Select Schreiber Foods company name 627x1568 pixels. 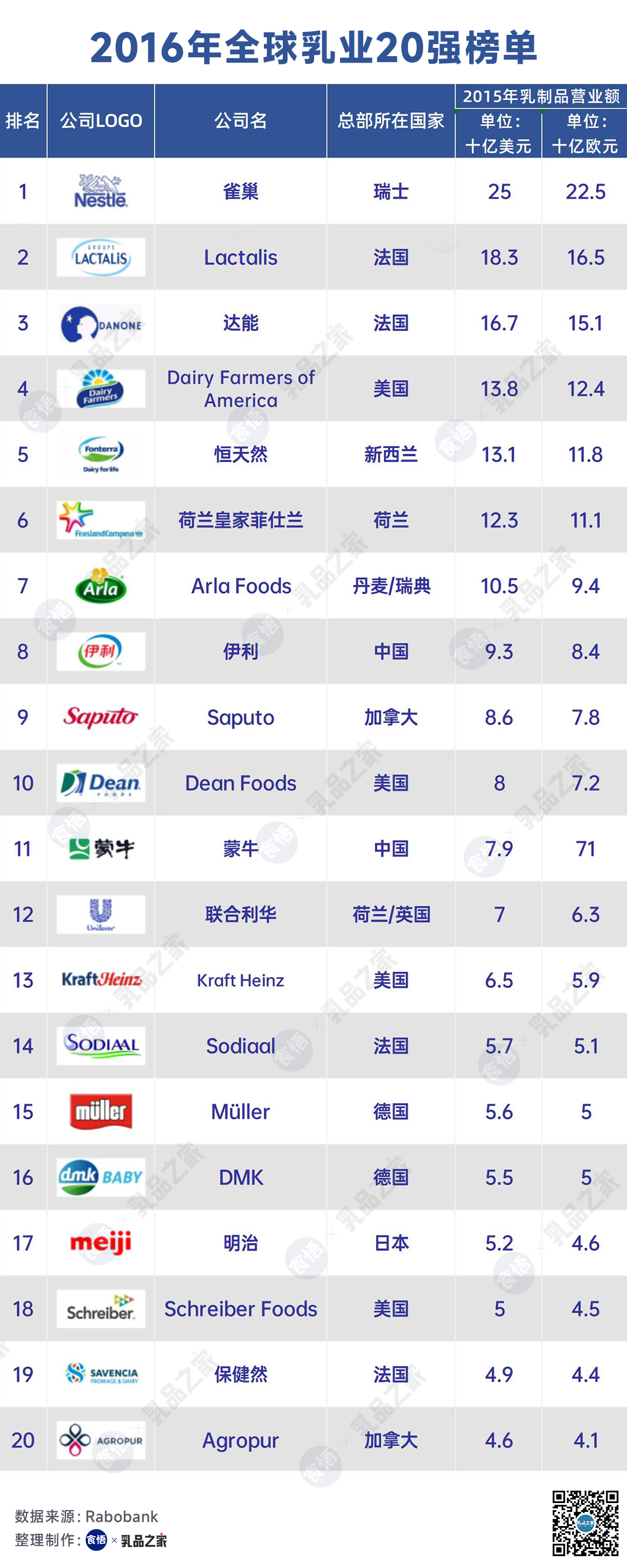(241, 1309)
